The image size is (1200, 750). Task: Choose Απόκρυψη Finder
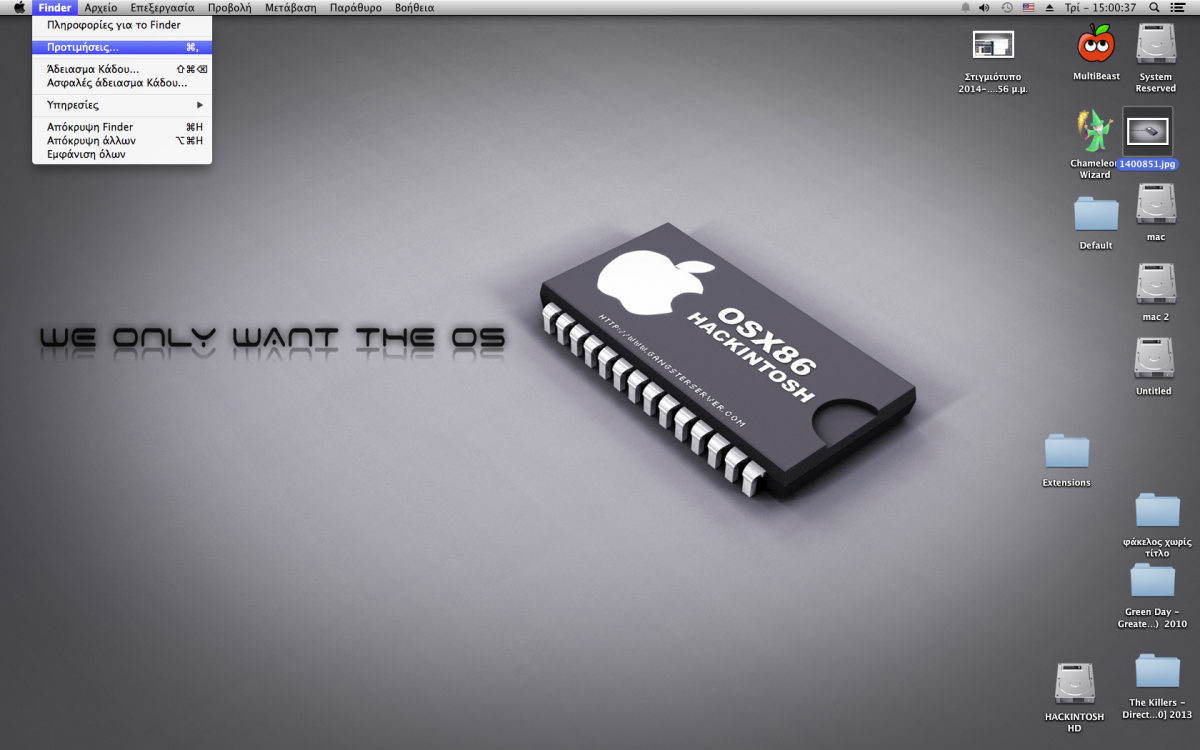pyautogui.click(x=122, y=127)
